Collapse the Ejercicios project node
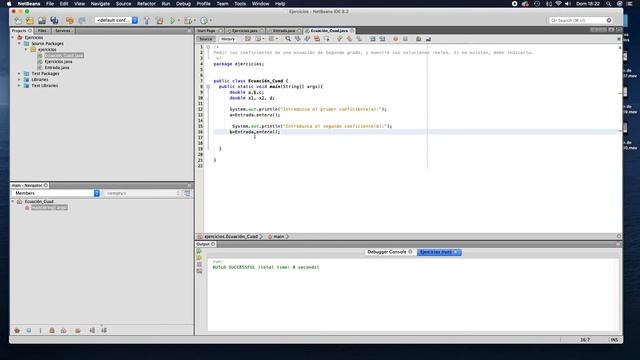The width and height of the screenshot is (640, 360). pos(13,38)
